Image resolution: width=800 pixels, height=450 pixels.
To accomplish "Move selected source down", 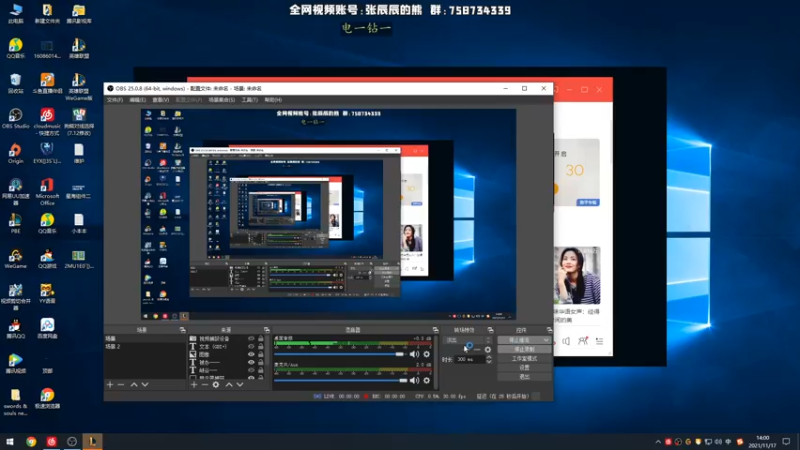I will tap(240, 384).
